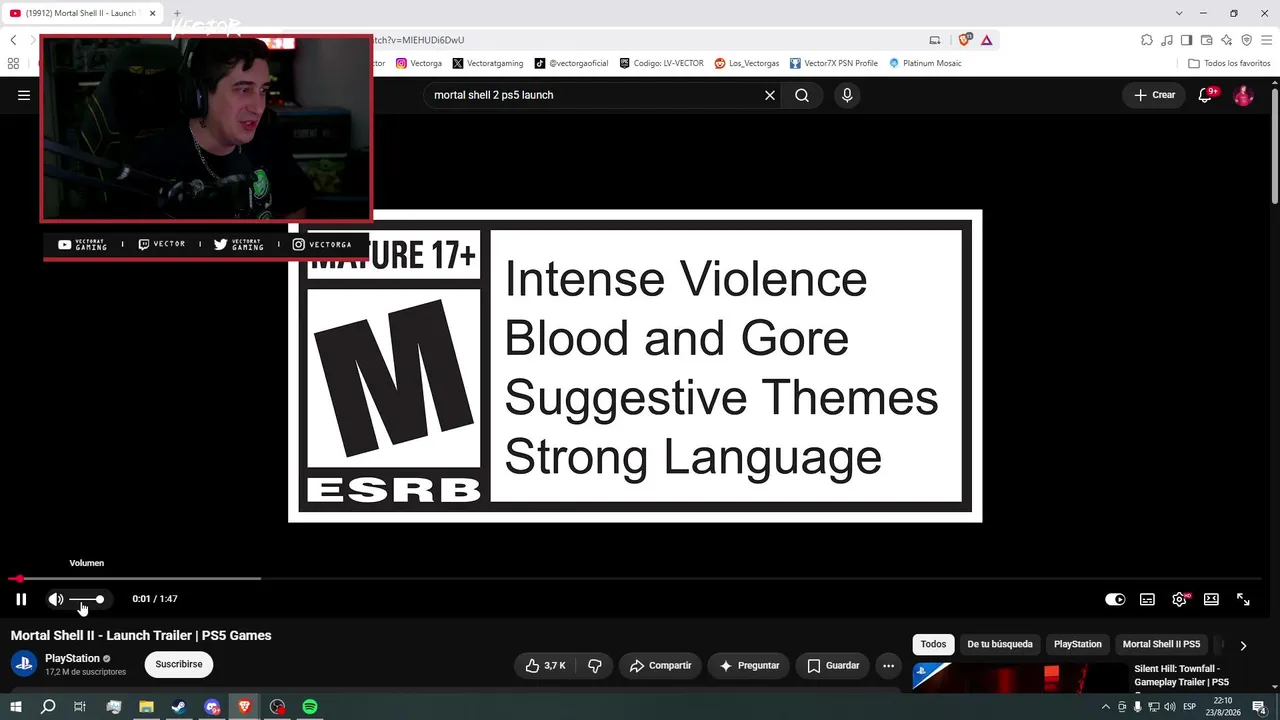Image resolution: width=1280 pixels, height=720 pixels.
Task: Expand the 'Todos los favoritos' folder
Action: point(1229,63)
